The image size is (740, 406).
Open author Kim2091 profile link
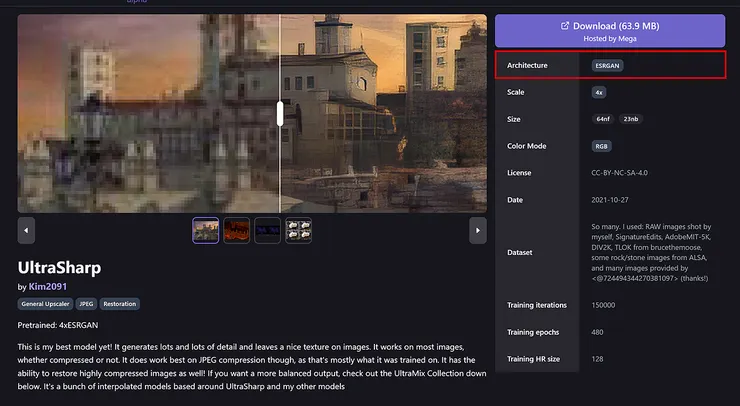point(48,287)
